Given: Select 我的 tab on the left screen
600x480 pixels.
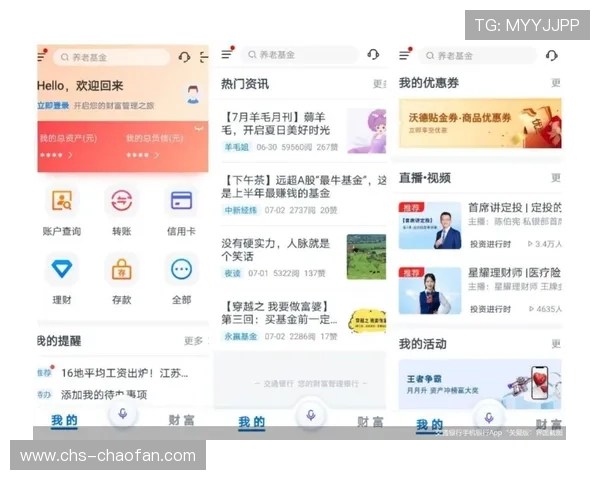Looking at the screenshot, I should (64, 421).
